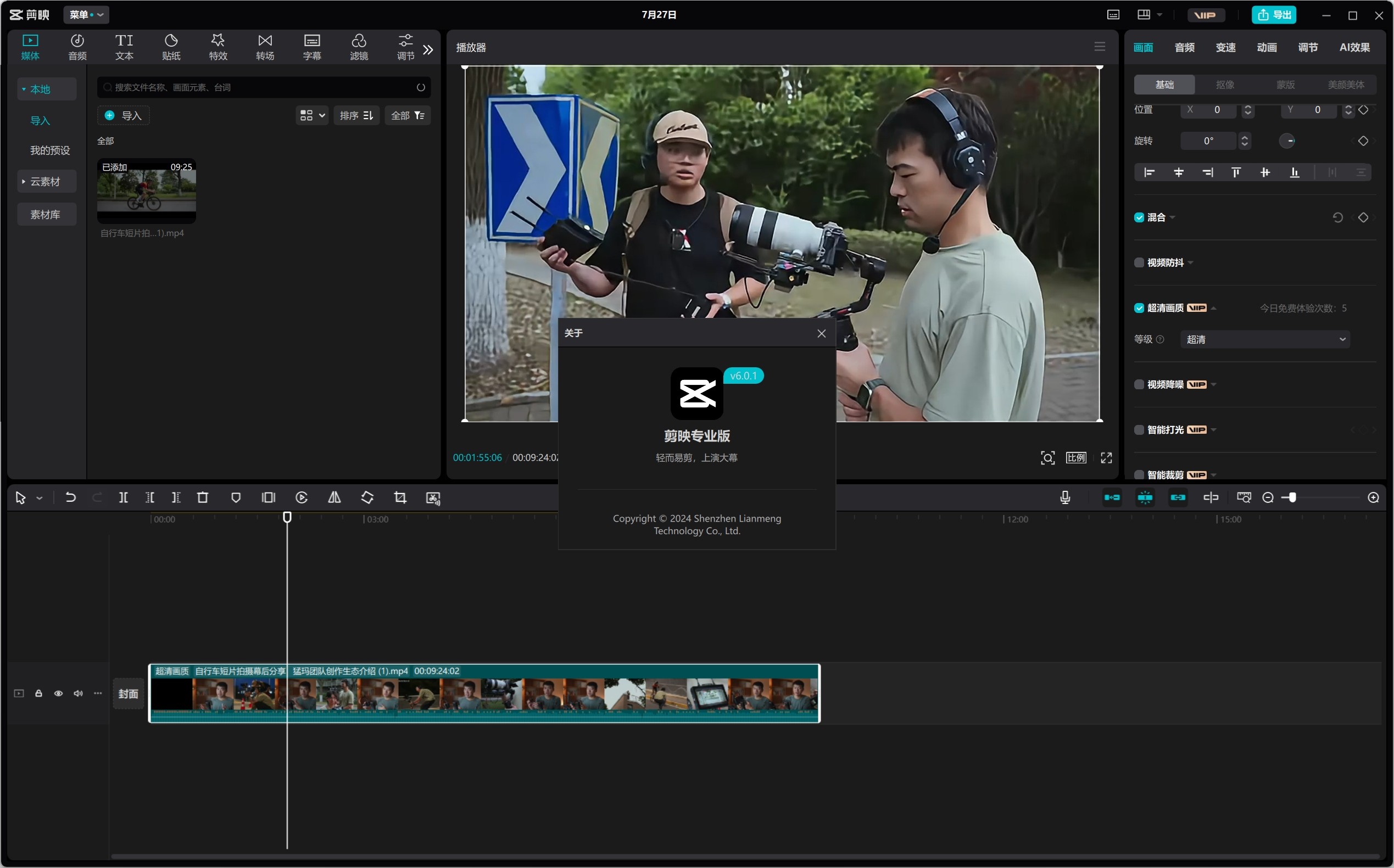The width and height of the screenshot is (1394, 868).
Task: Select the 自行车短片 video thumbnail
Action: point(147,191)
